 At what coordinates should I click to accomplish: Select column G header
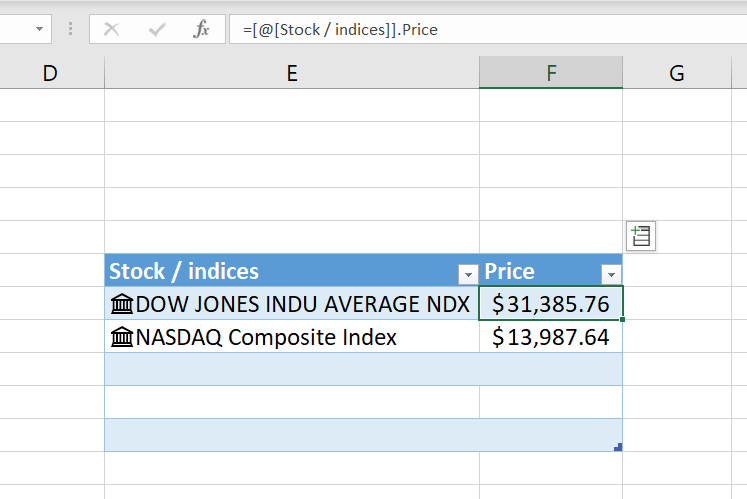(677, 73)
